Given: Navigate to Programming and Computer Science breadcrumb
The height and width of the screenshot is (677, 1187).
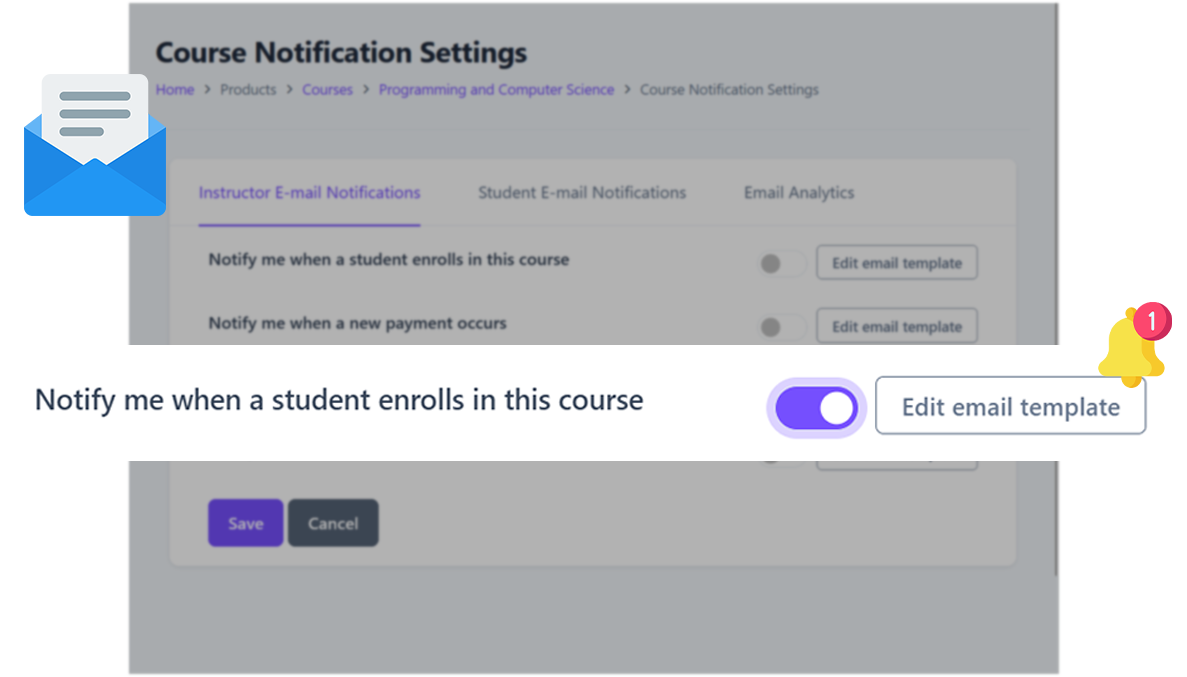Looking at the screenshot, I should click(x=496, y=90).
